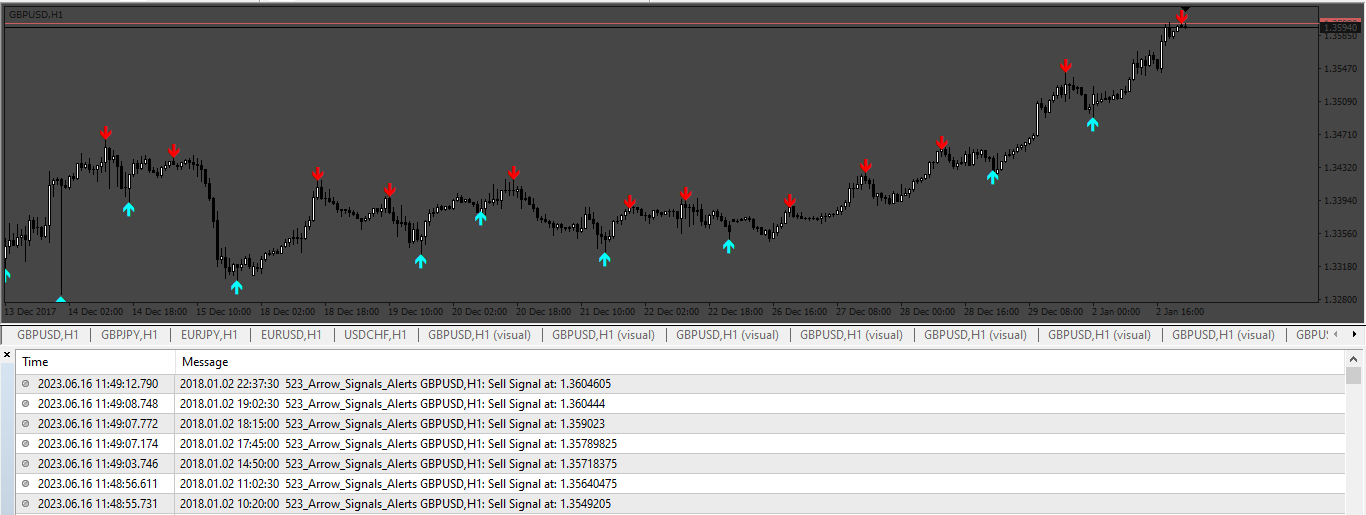The image size is (1366, 515).
Task: Click the 2 Jan 16:00 time axis label
Action: point(1180,311)
